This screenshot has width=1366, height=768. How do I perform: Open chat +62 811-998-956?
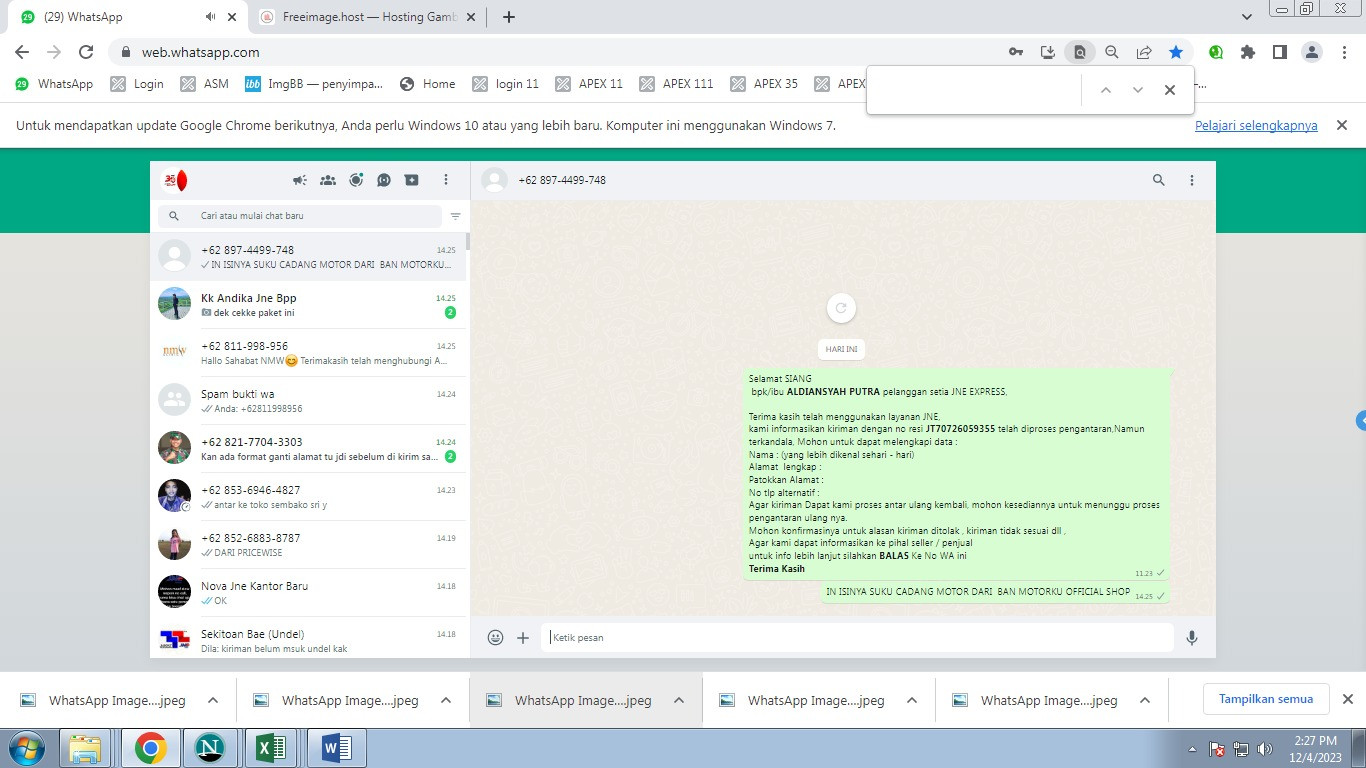pyautogui.click(x=308, y=352)
